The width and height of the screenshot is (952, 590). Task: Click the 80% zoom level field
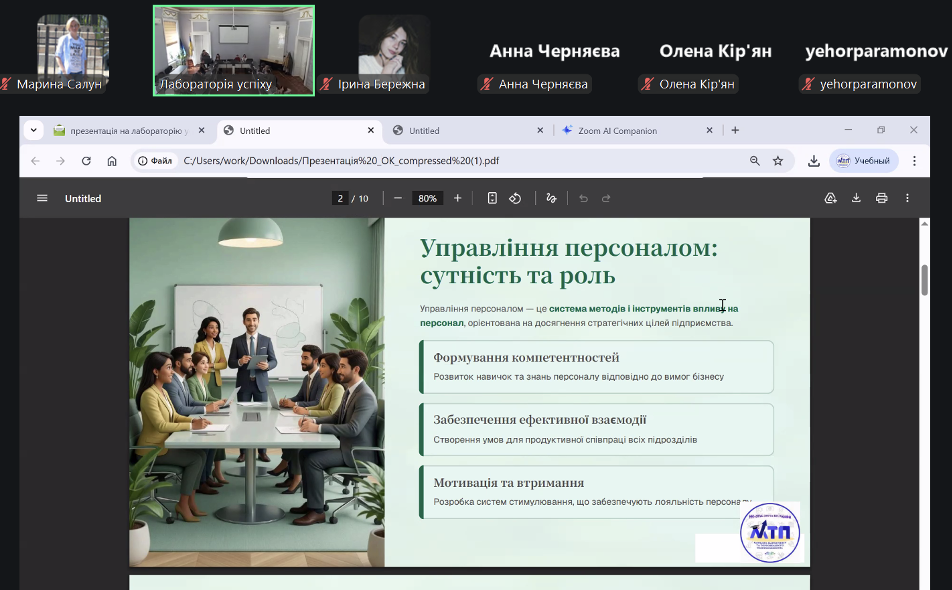pyautogui.click(x=428, y=198)
